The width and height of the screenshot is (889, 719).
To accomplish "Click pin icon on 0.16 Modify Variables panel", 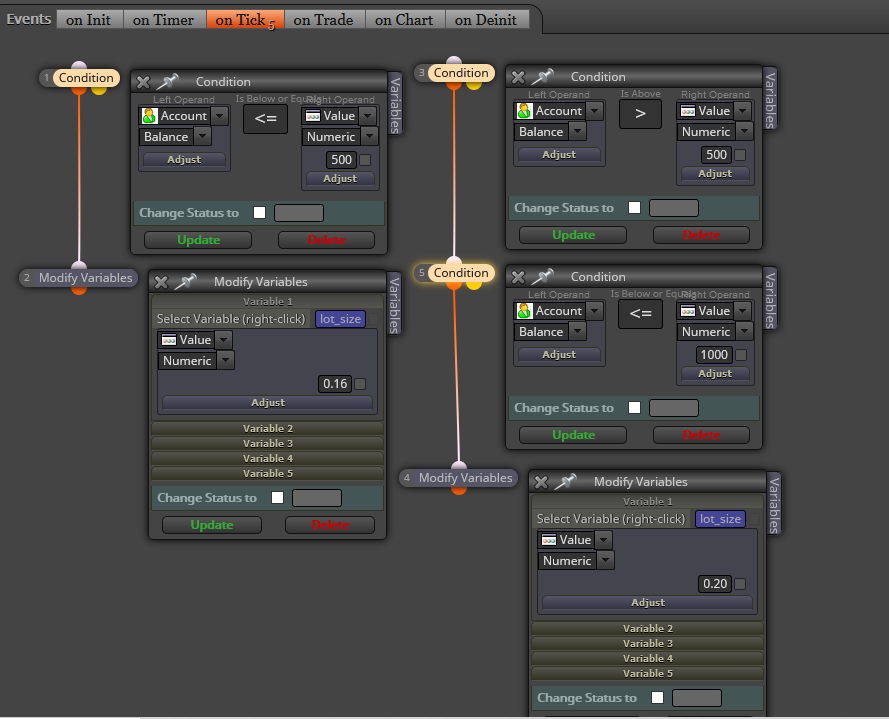I will pos(185,282).
